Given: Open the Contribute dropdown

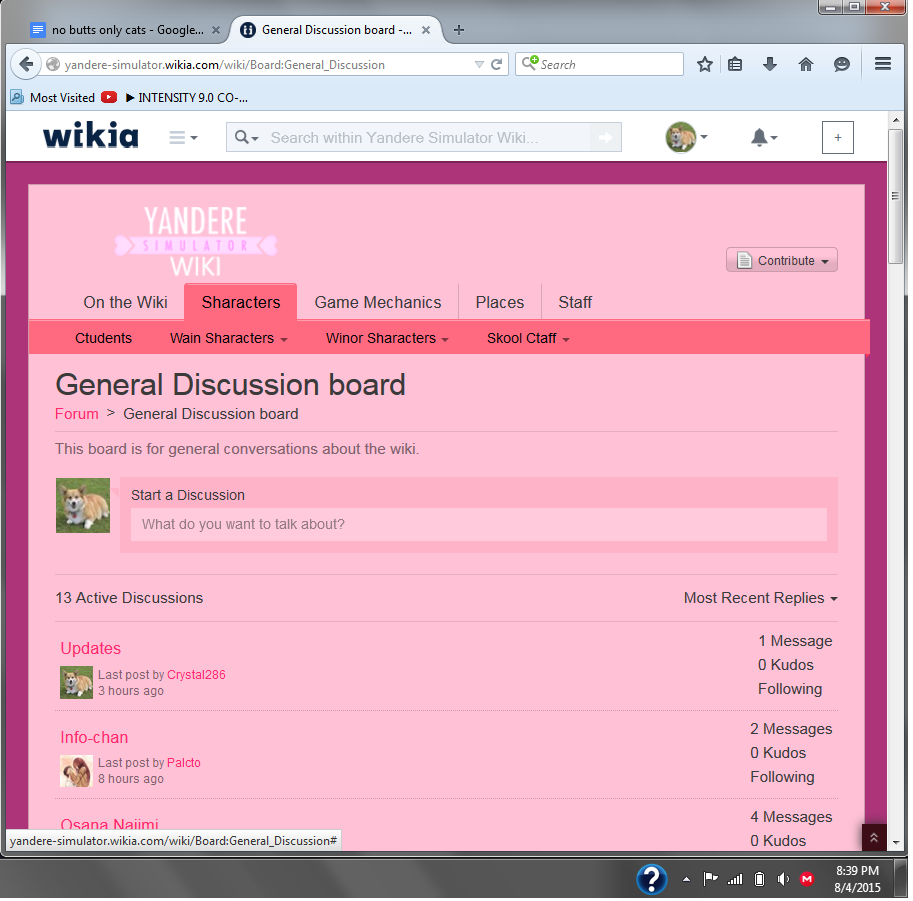Looking at the screenshot, I should point(781,260).
